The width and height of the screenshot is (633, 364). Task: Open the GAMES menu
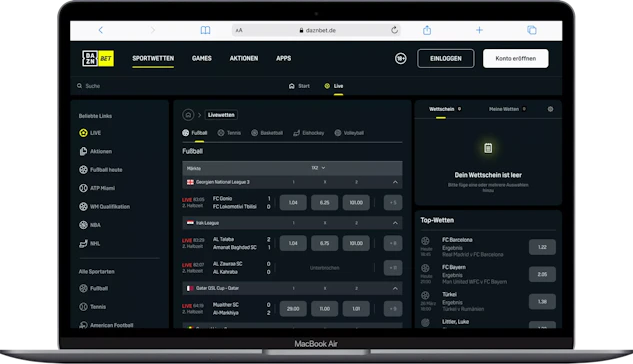[x=202, y=59]
